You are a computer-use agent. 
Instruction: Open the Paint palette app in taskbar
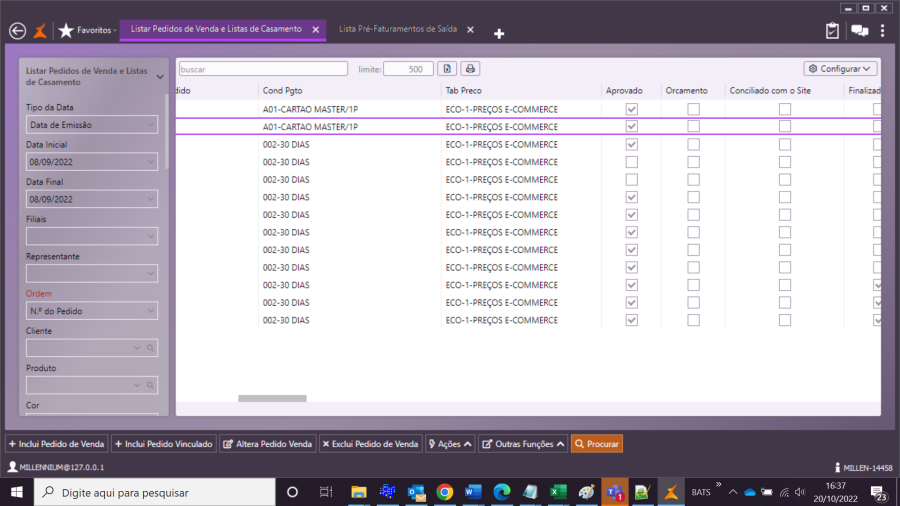[586, 492]
